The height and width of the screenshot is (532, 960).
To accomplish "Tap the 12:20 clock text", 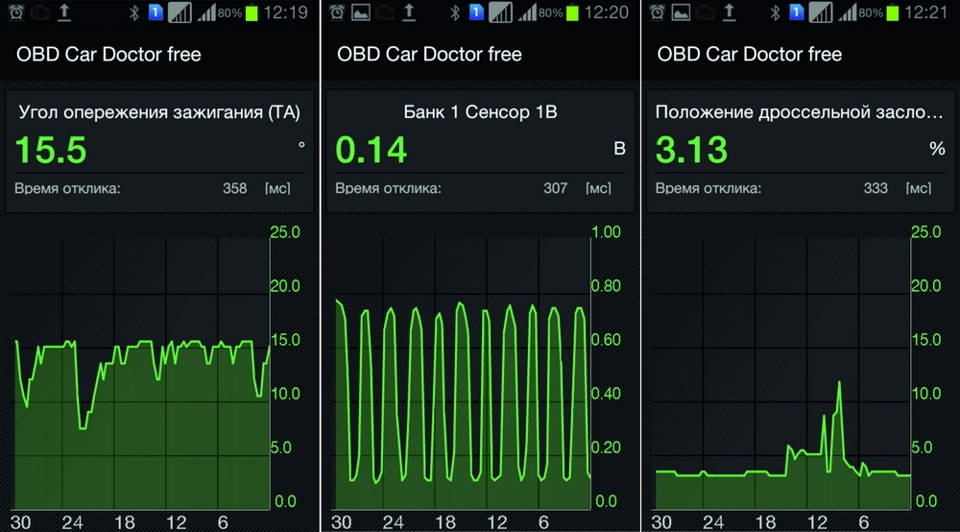I will (x=606, y=13).
